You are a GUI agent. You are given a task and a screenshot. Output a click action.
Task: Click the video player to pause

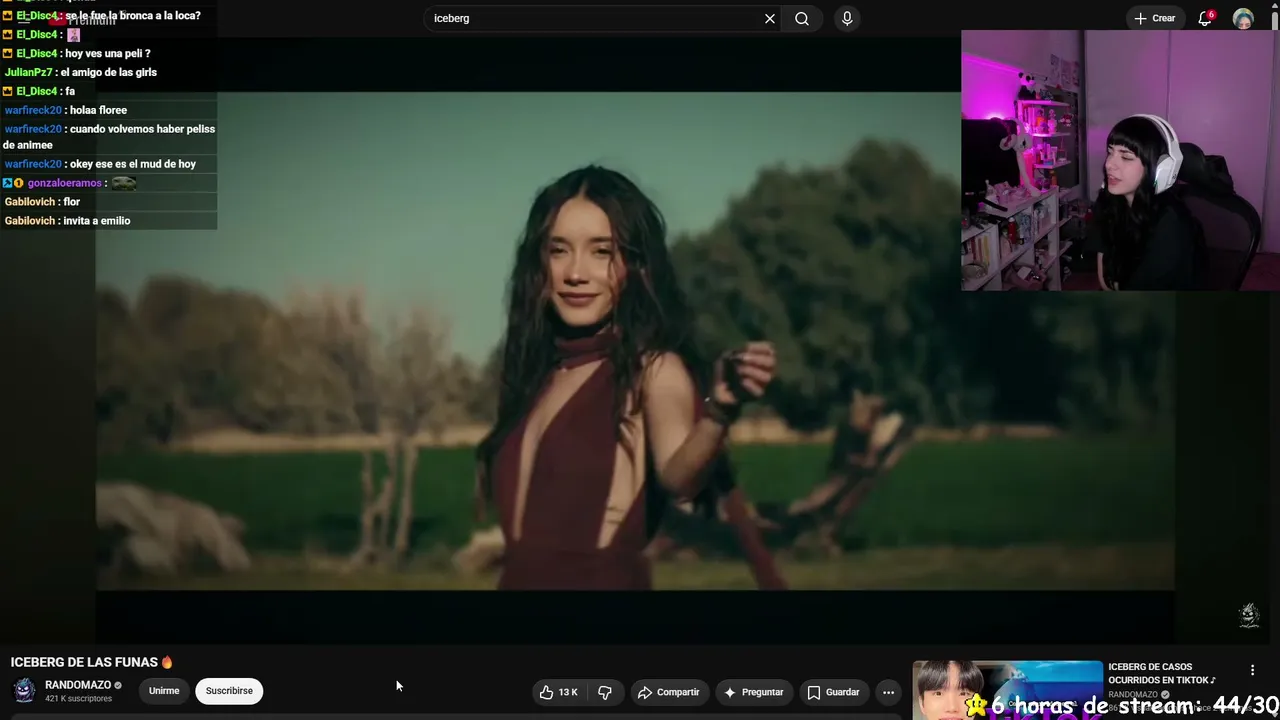pos(635,340)
